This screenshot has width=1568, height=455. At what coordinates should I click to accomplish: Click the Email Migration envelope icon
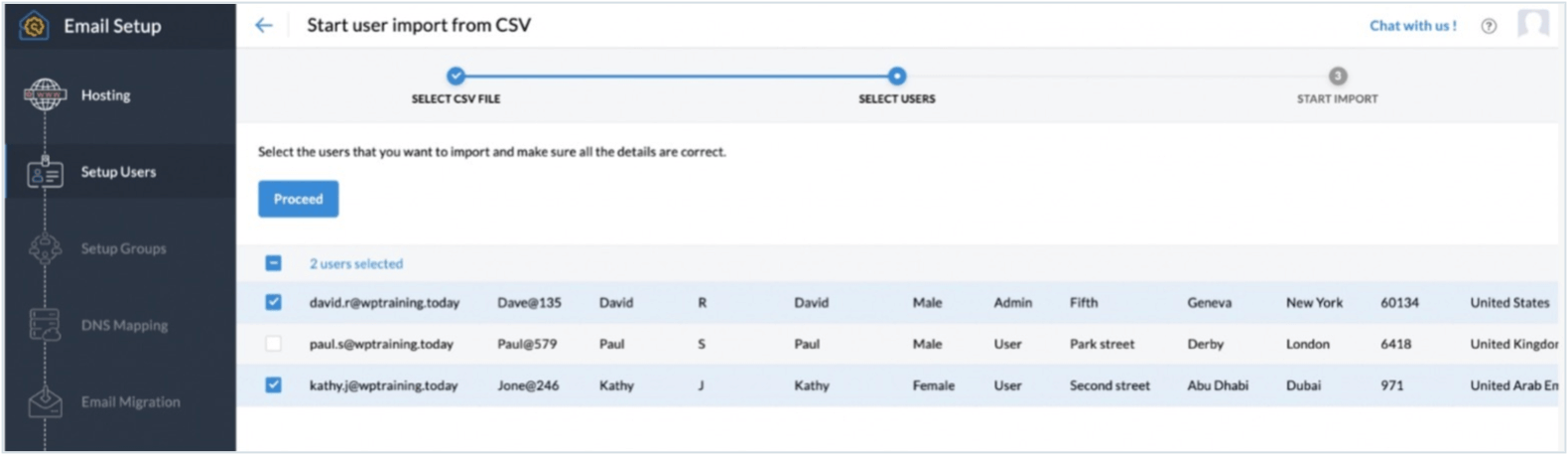pos(45,402)
